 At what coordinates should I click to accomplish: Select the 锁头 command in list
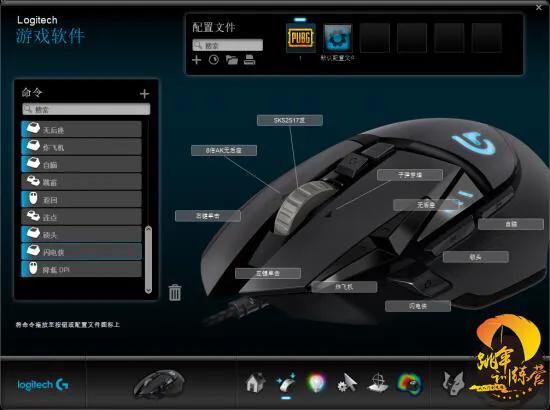click(81, 234)
